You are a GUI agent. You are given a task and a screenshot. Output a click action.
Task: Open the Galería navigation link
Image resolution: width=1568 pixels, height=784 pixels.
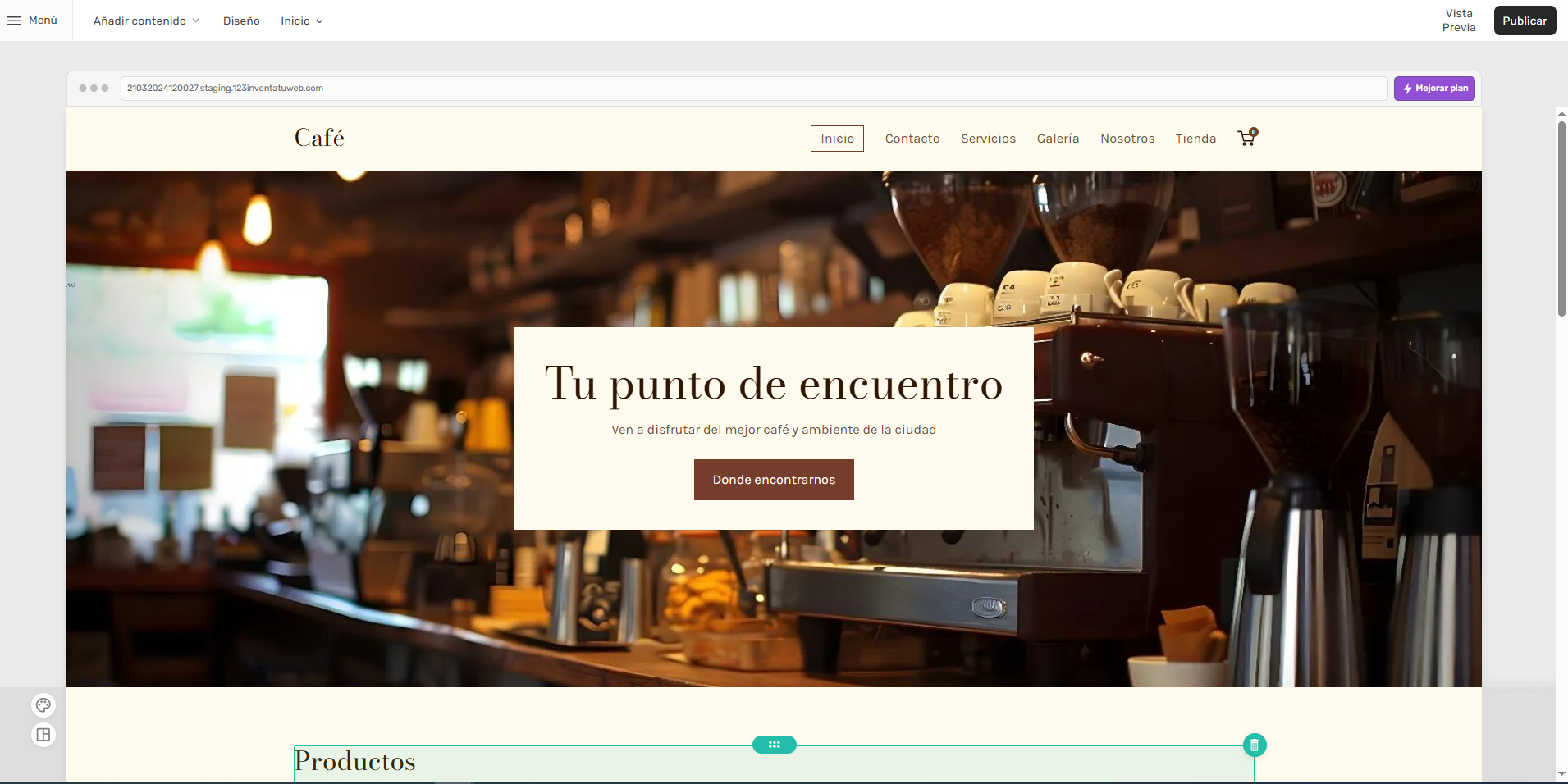(x=1058, y=139)
